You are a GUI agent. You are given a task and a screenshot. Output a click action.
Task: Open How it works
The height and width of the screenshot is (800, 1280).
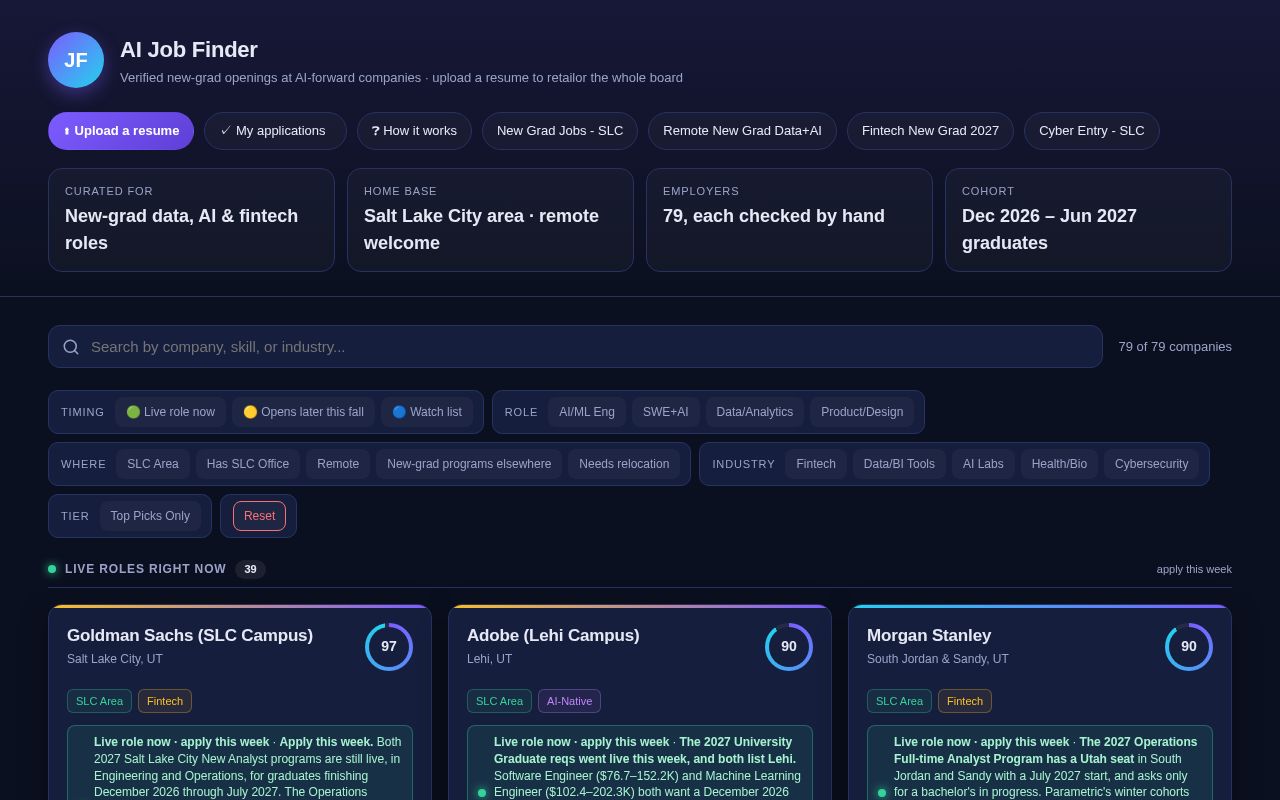click(x=414, y=131)
